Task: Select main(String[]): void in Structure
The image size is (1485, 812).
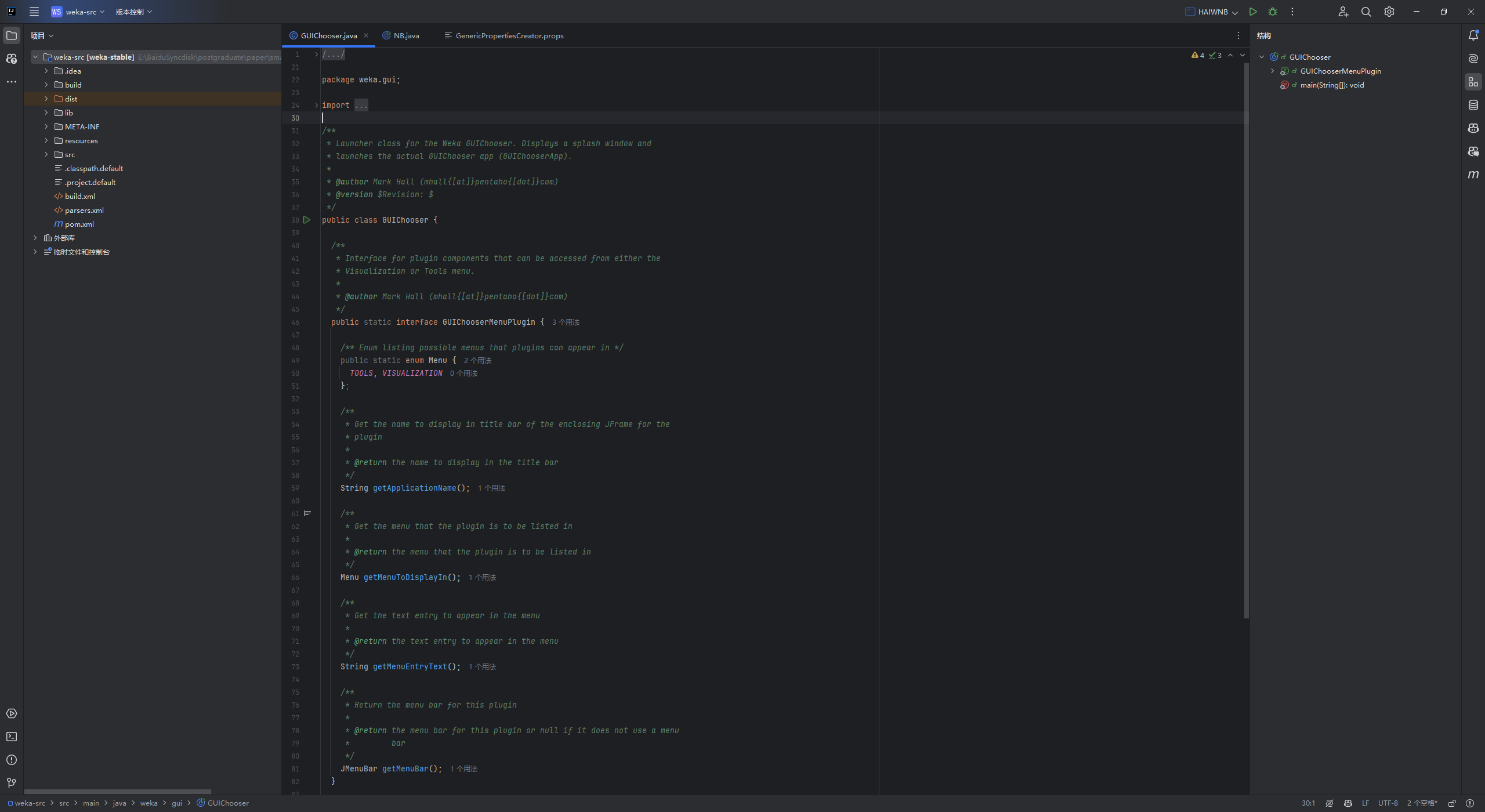Action: tap(1331, 85)
